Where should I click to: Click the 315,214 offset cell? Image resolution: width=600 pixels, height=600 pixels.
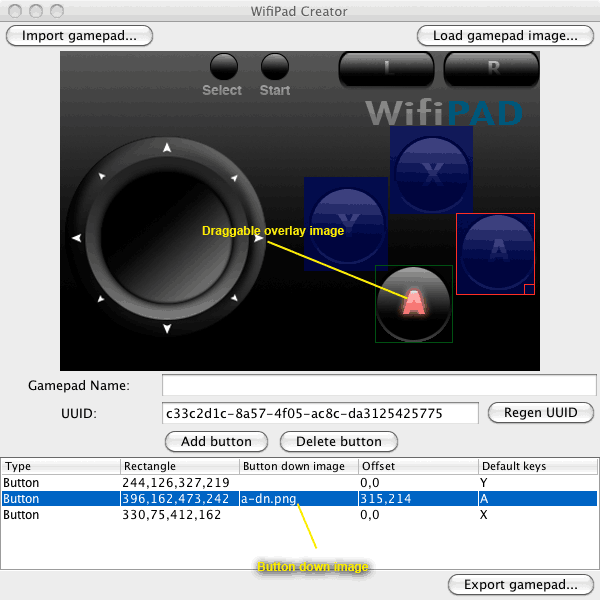(418, 499)
